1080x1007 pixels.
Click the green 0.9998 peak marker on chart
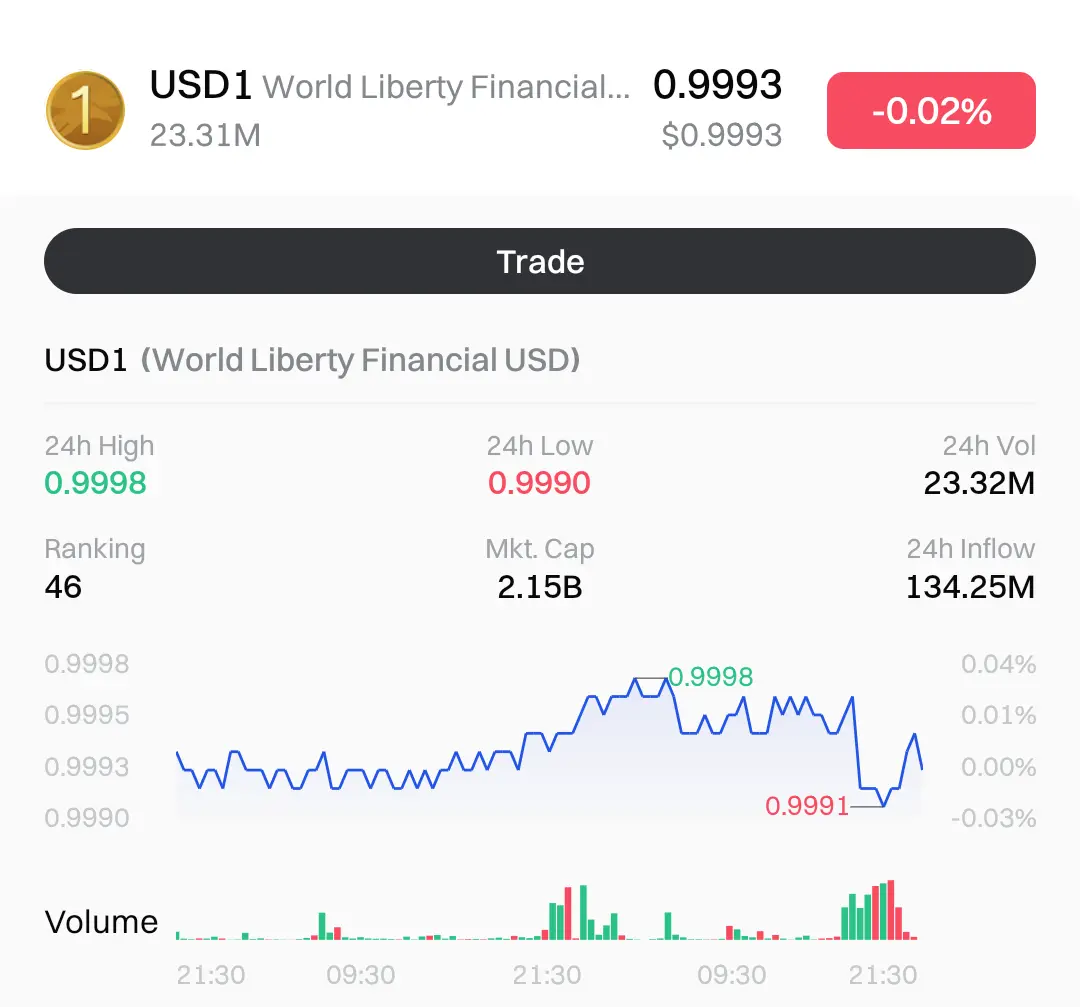[x=710, y=677]
